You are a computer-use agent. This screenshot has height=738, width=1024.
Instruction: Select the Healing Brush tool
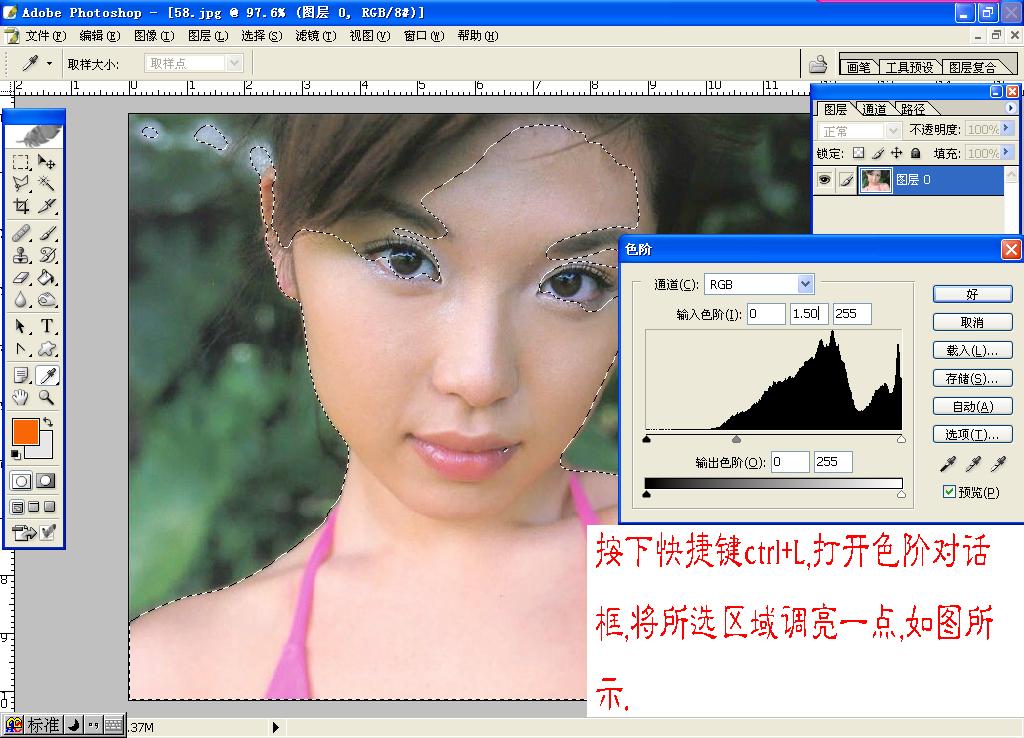tap(21, 233)
